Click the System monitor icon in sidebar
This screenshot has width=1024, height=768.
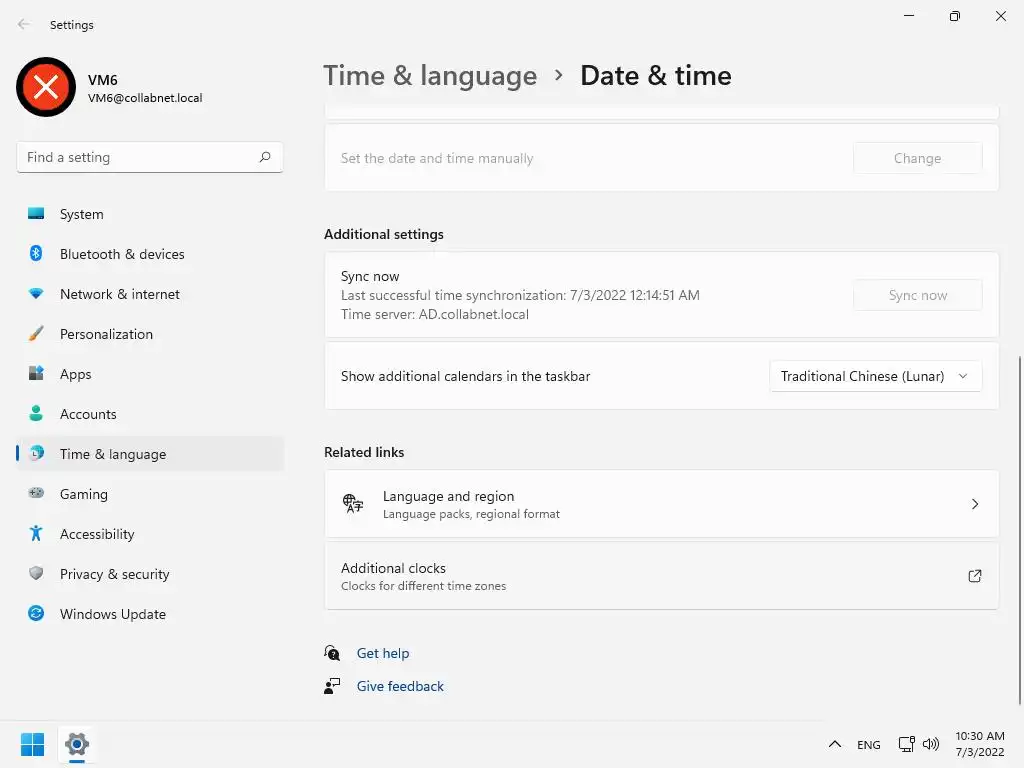[x=36, y=214]
